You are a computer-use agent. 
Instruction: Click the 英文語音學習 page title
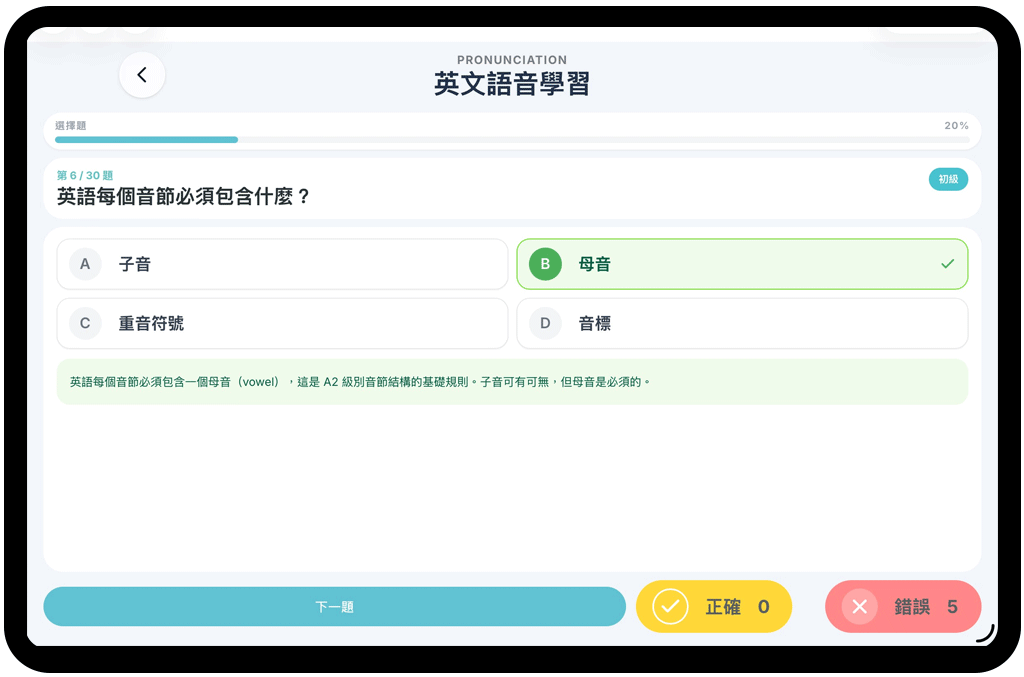(512, 84)
